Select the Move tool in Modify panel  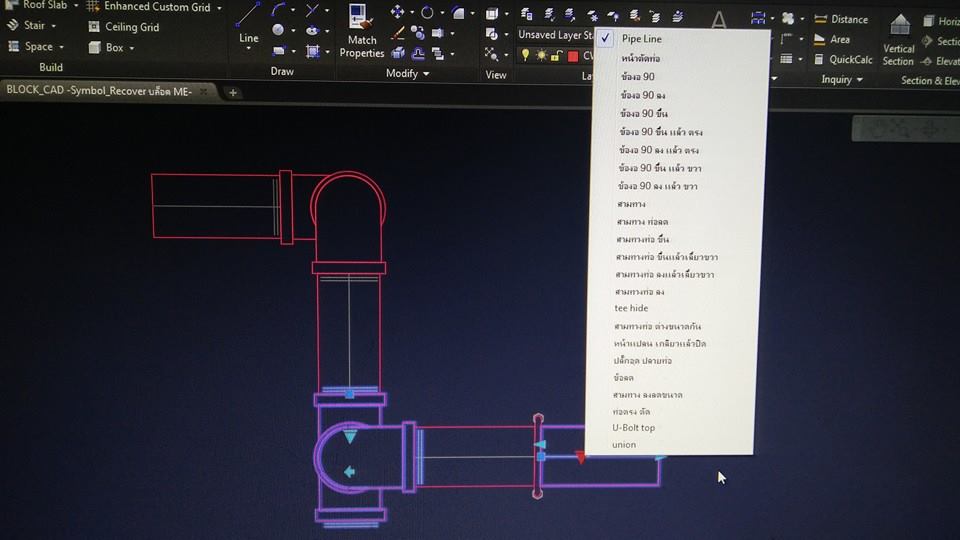[397, 12]
